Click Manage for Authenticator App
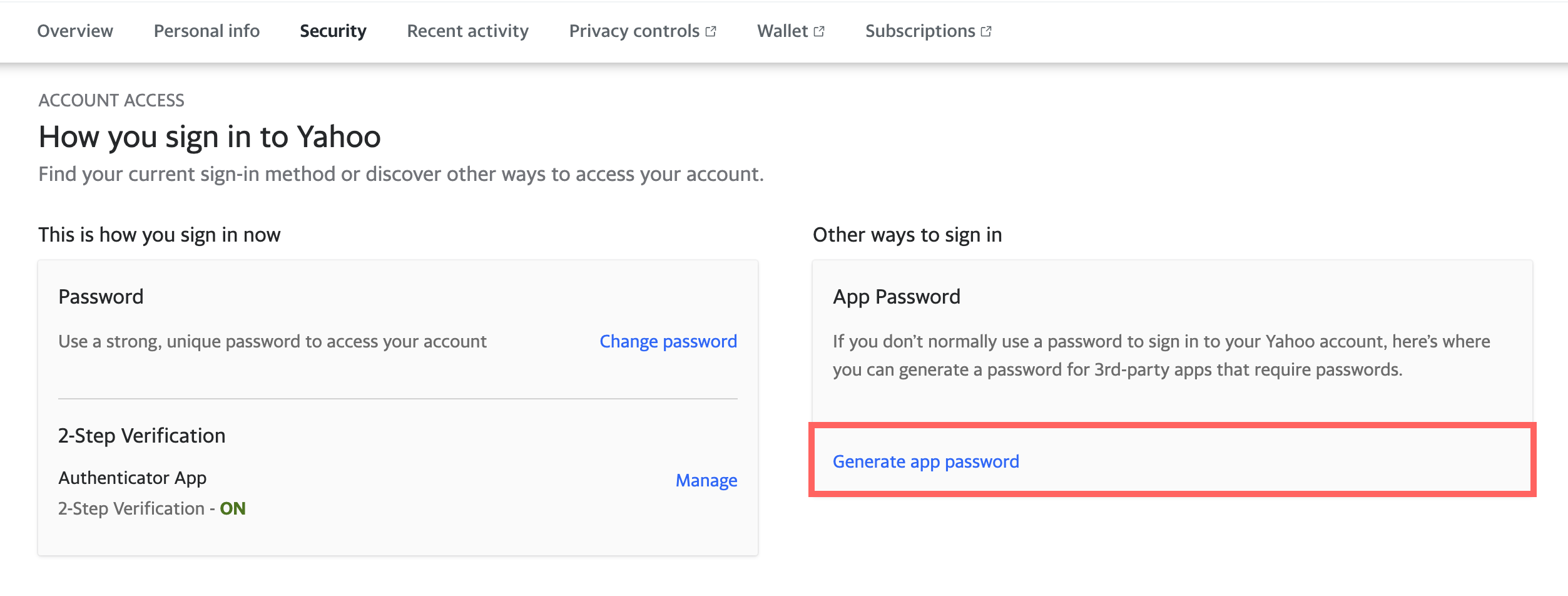 (706, 480)
